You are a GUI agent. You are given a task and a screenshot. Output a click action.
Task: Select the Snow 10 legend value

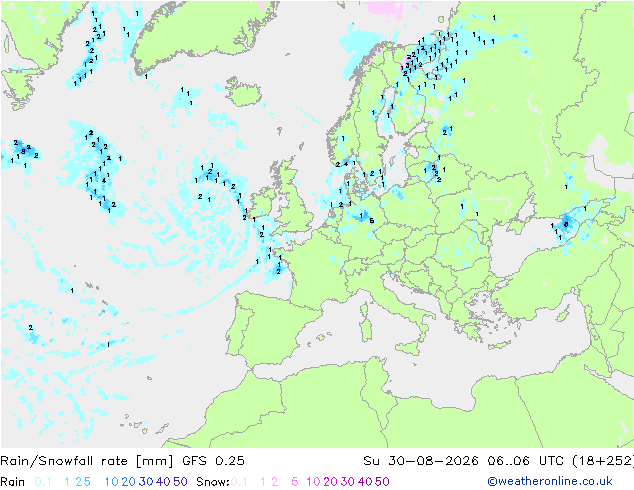(313, 482)
